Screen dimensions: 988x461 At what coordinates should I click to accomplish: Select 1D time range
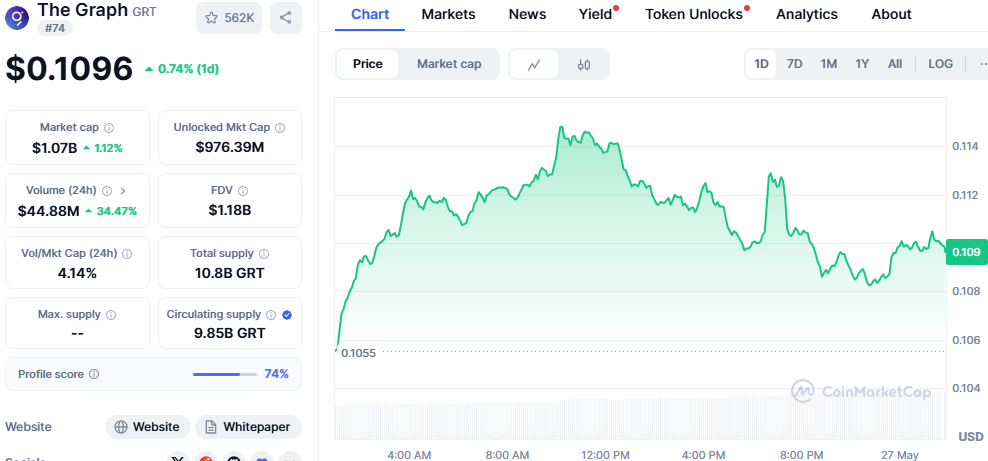762,64
